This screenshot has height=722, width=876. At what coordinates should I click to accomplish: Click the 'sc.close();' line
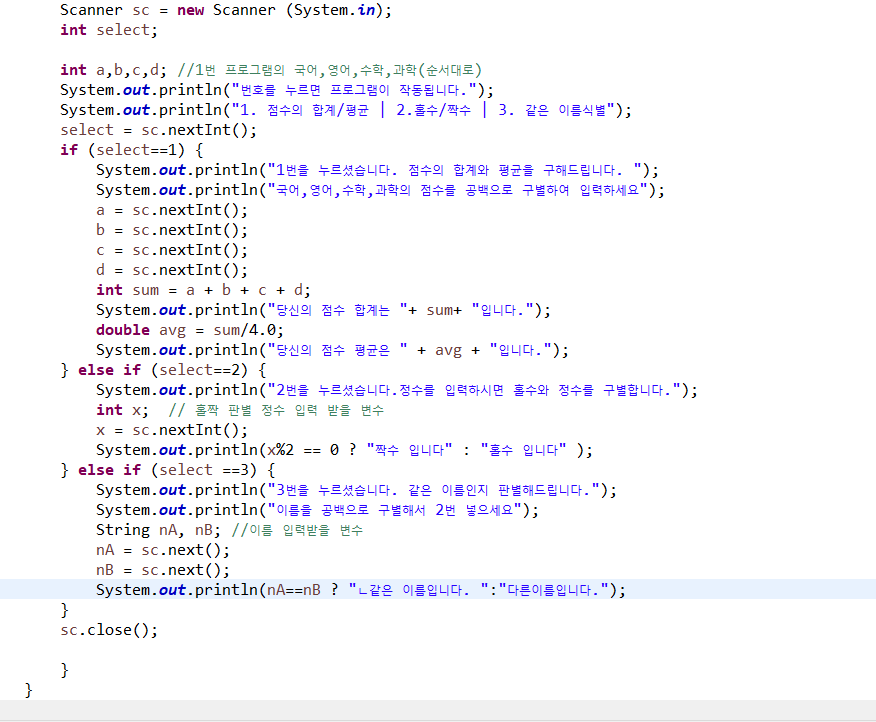109,630
